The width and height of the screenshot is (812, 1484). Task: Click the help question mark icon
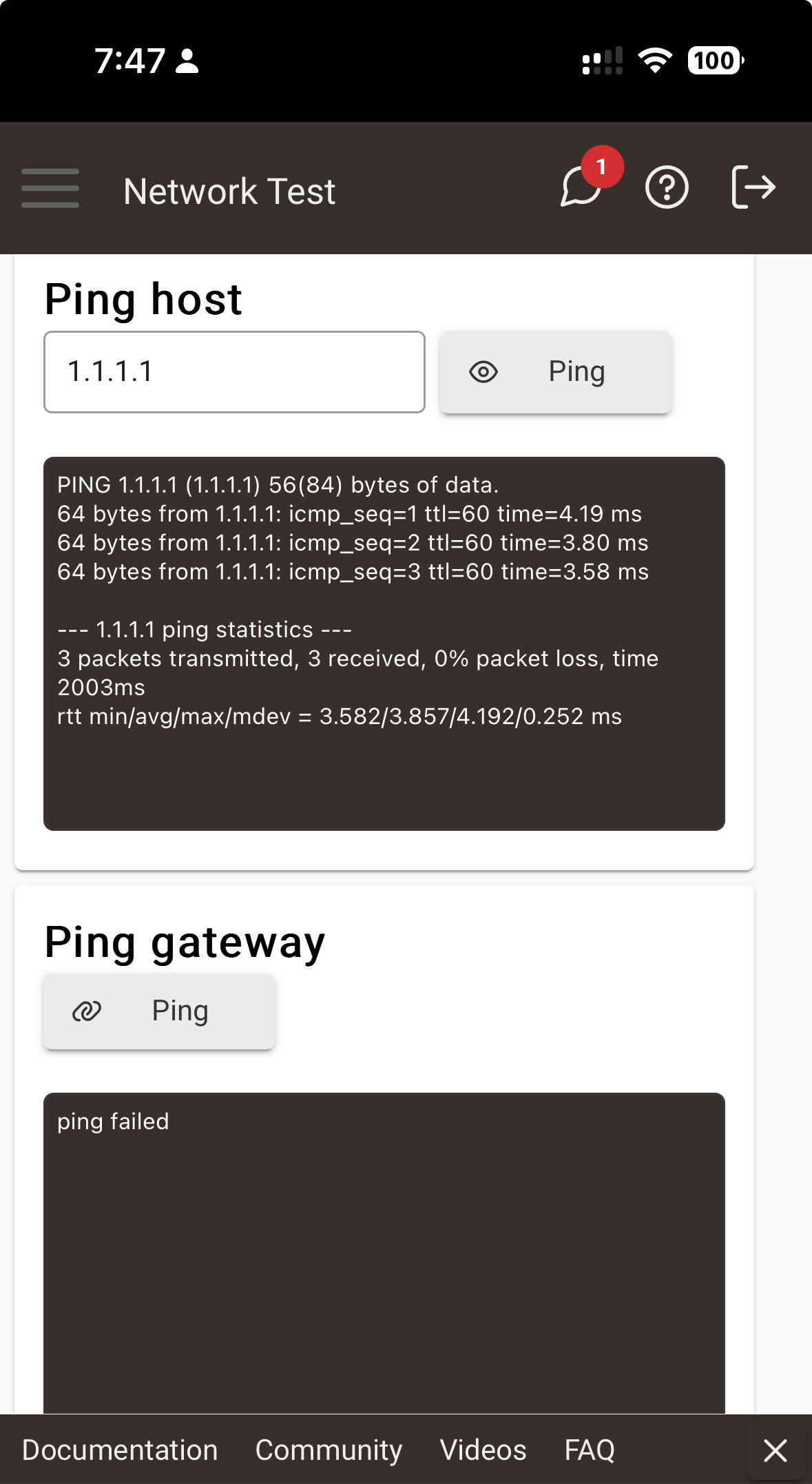666,187
